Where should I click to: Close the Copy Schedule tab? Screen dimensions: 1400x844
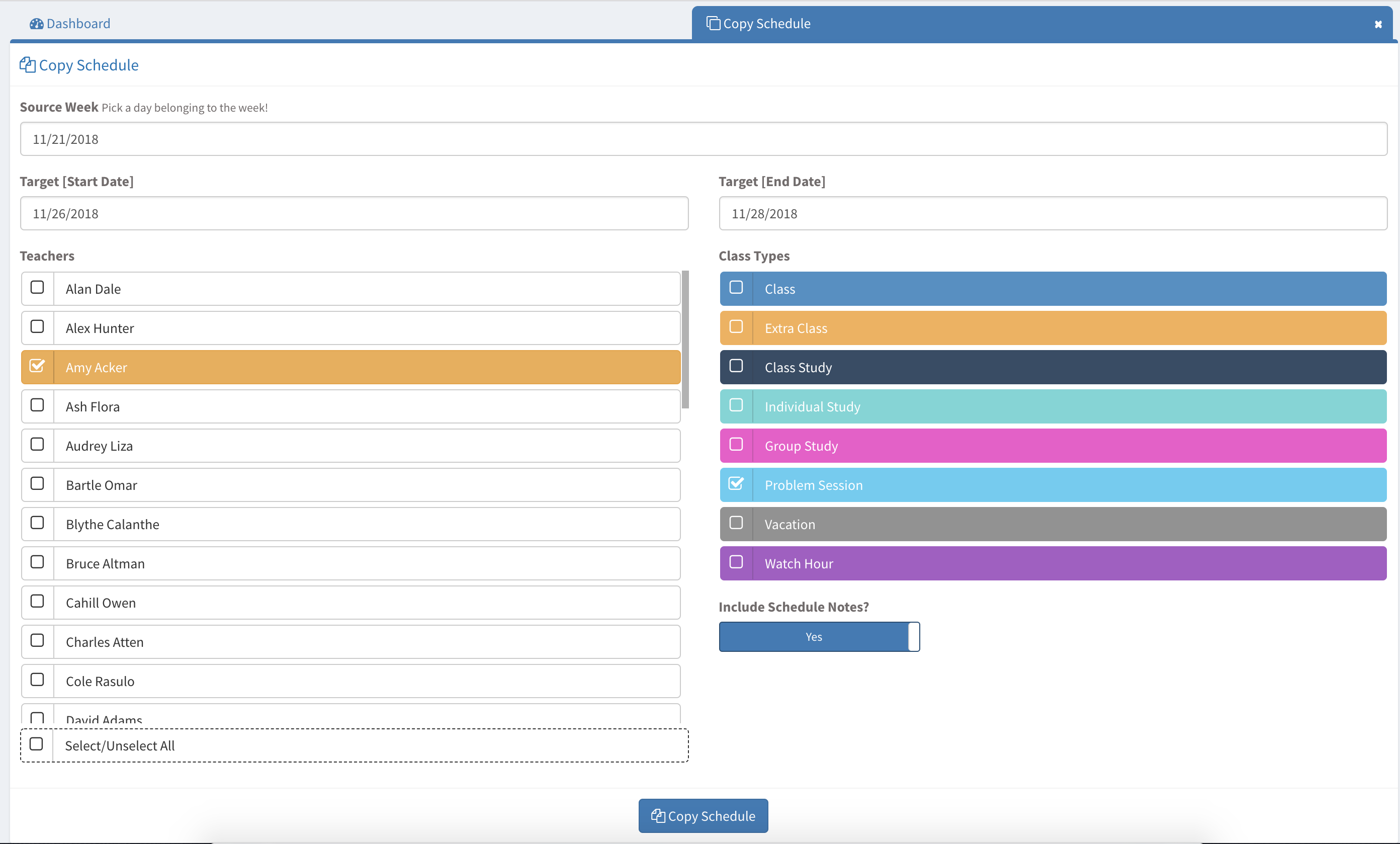[x=1378, y=25]
